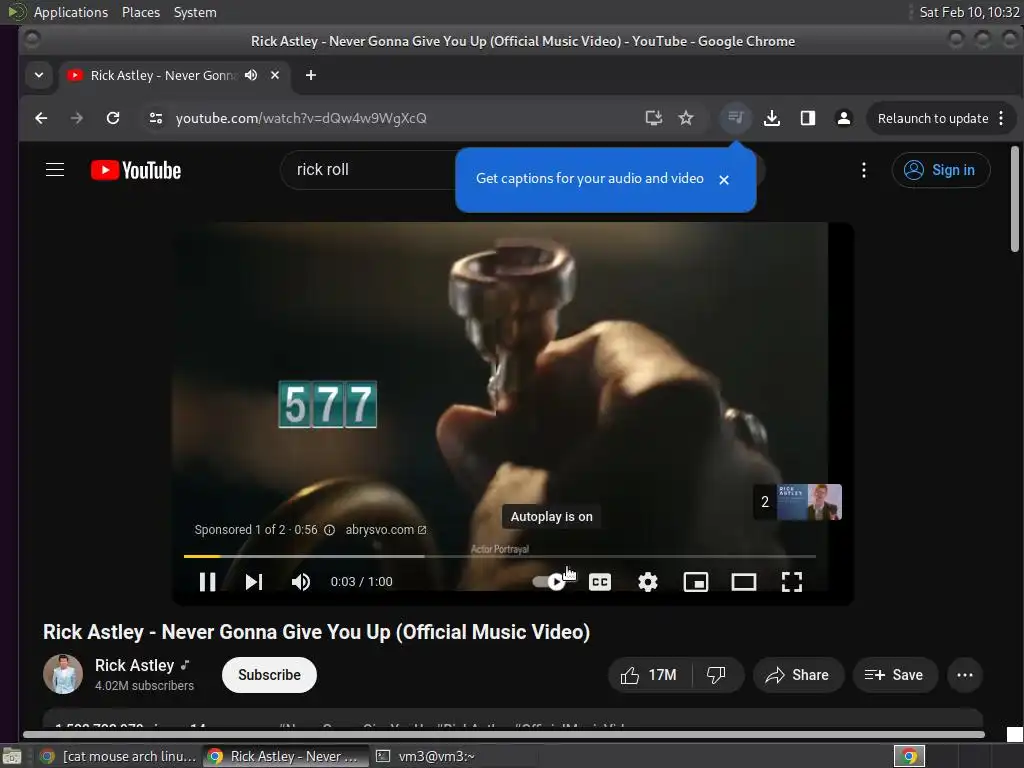Viewport: 1024px width, 768px height.
Task: Click the video progress bar
Action: [x=500, y=556]
